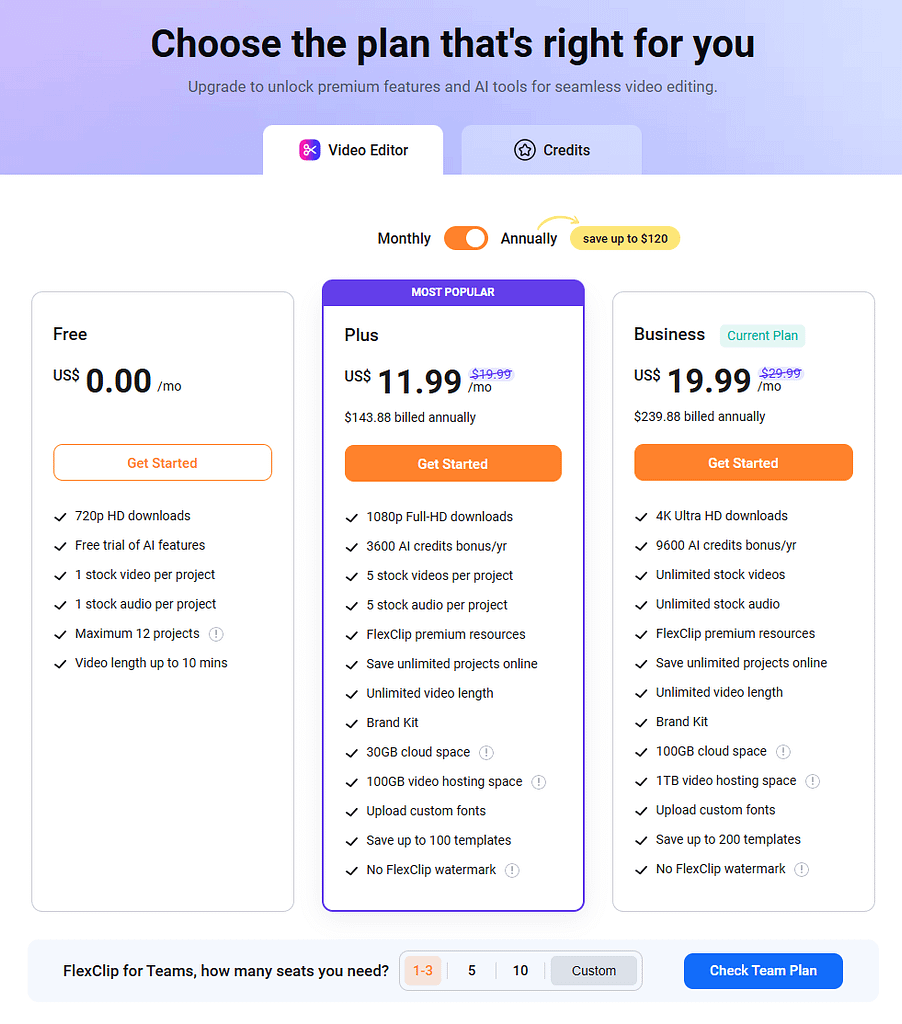Screen dimensions: 902x1024
Task: Click Get Started on the Plus plan
Action: 452,463
